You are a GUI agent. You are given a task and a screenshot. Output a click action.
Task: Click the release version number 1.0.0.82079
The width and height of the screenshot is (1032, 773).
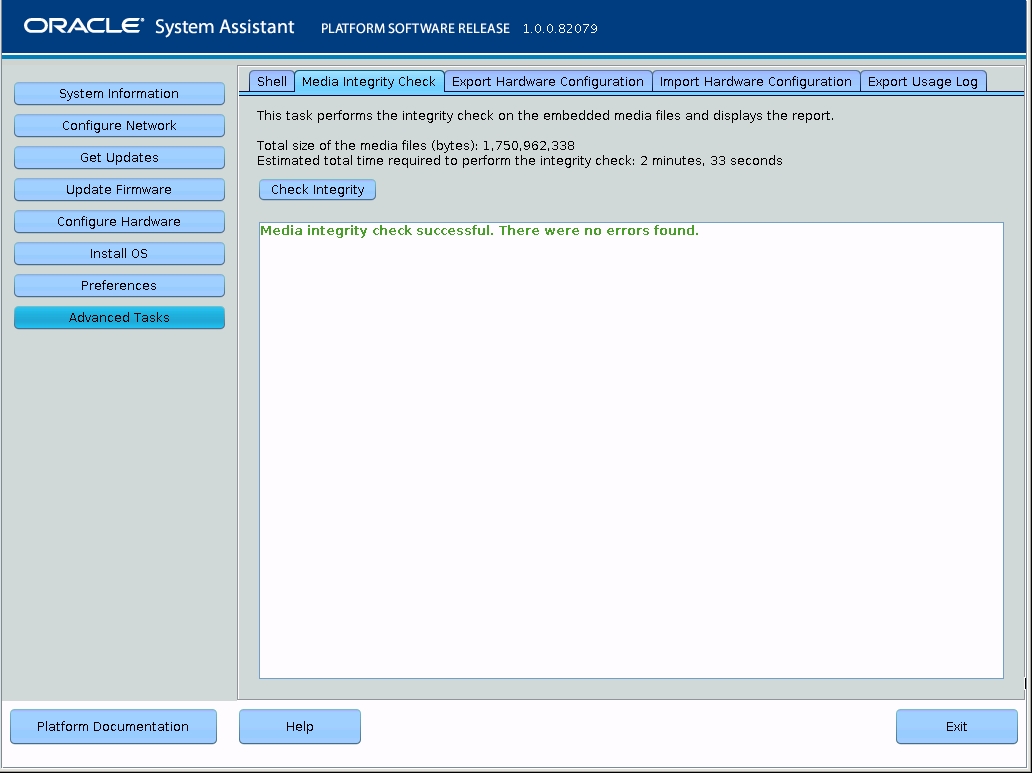click(x=560, y=28)
